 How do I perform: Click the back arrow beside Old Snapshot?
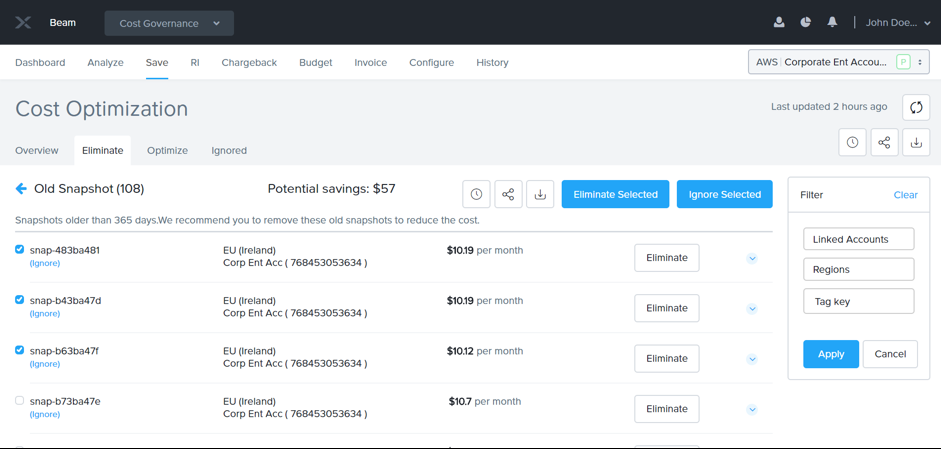coord(21,189)
